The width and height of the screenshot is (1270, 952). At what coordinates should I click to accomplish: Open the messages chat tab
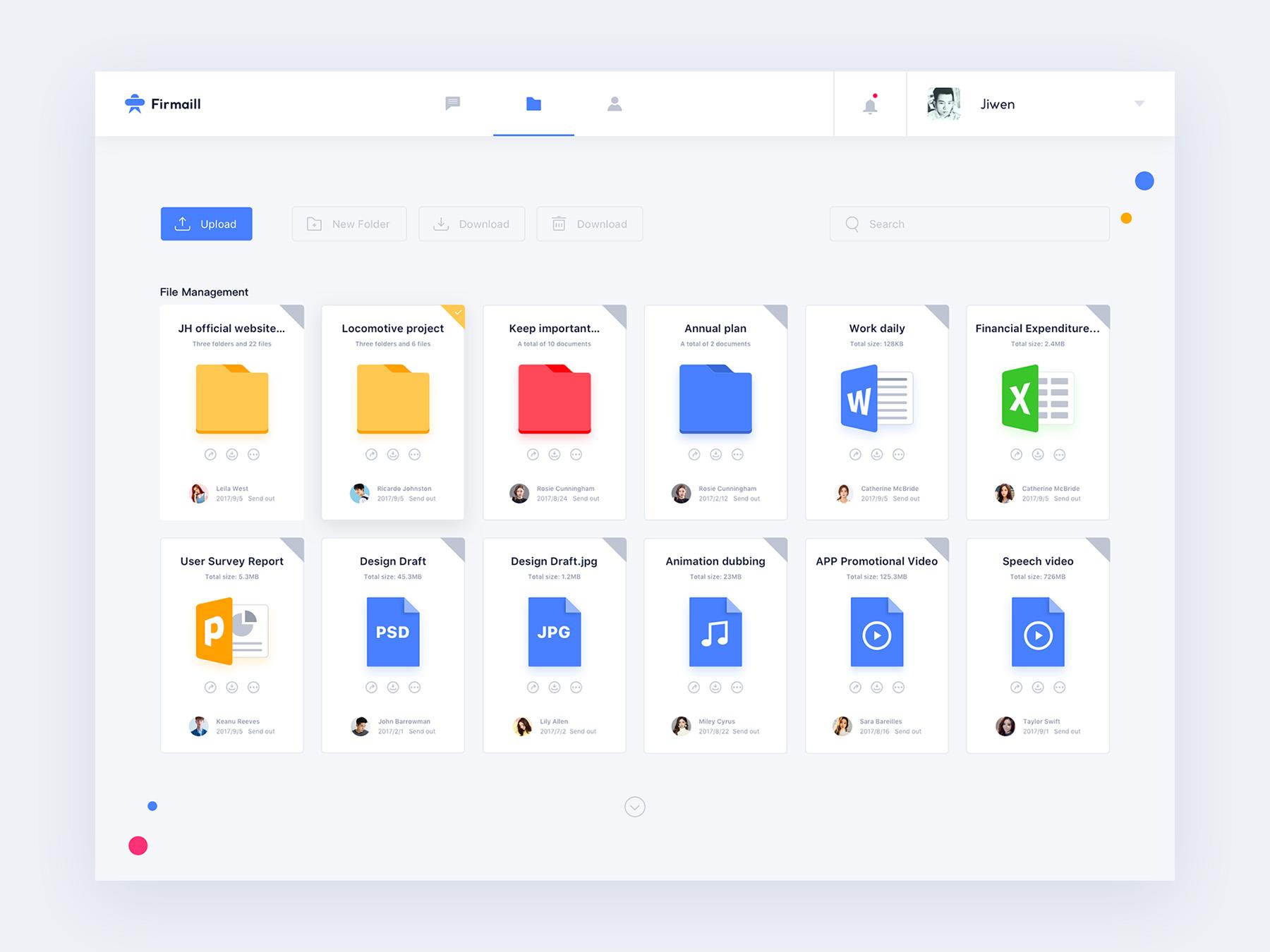coord(453,104)
